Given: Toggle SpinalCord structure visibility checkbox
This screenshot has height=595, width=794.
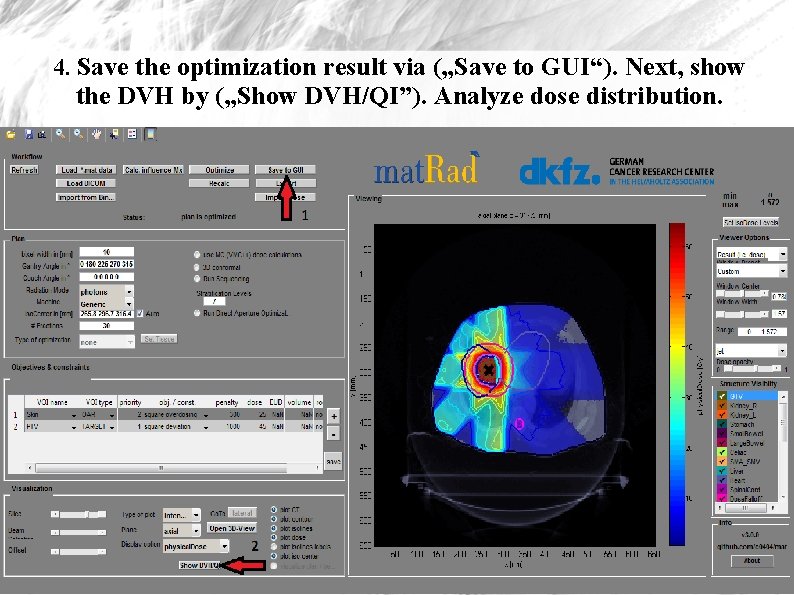Looking at the screenshot, I should (x=722, y=490).
